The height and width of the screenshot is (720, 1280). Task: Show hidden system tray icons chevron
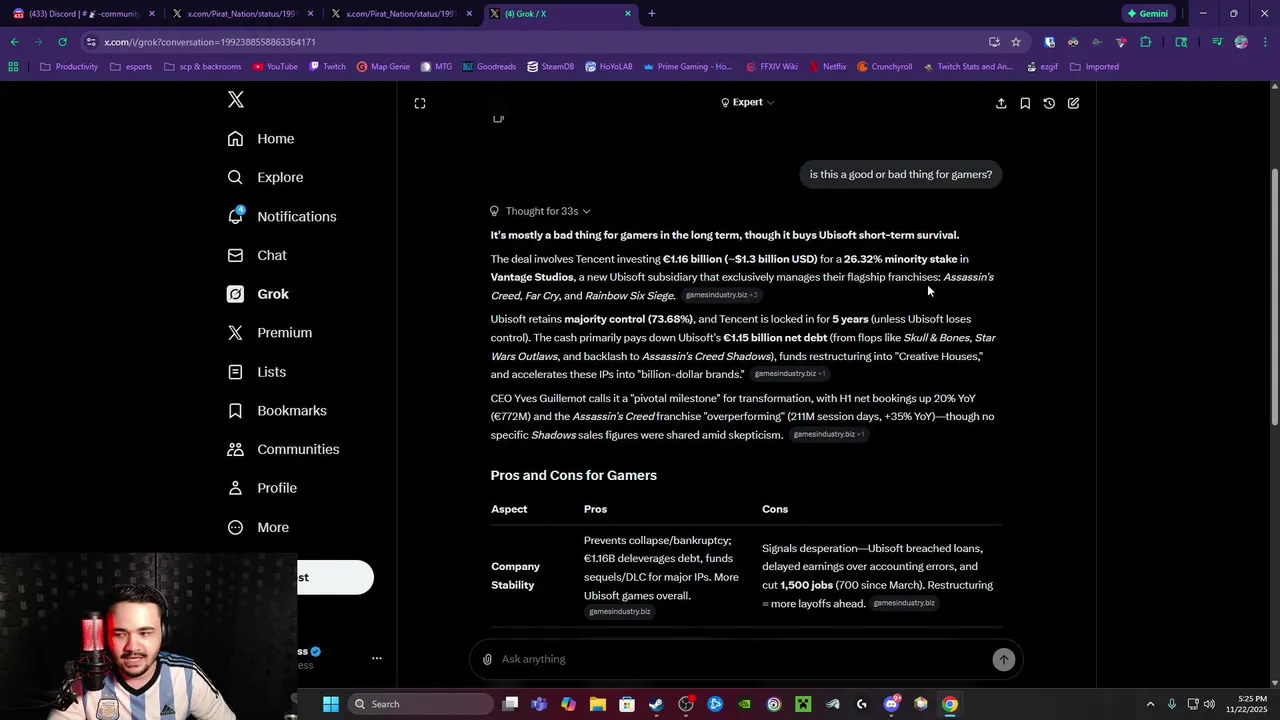pos(1150,704)
